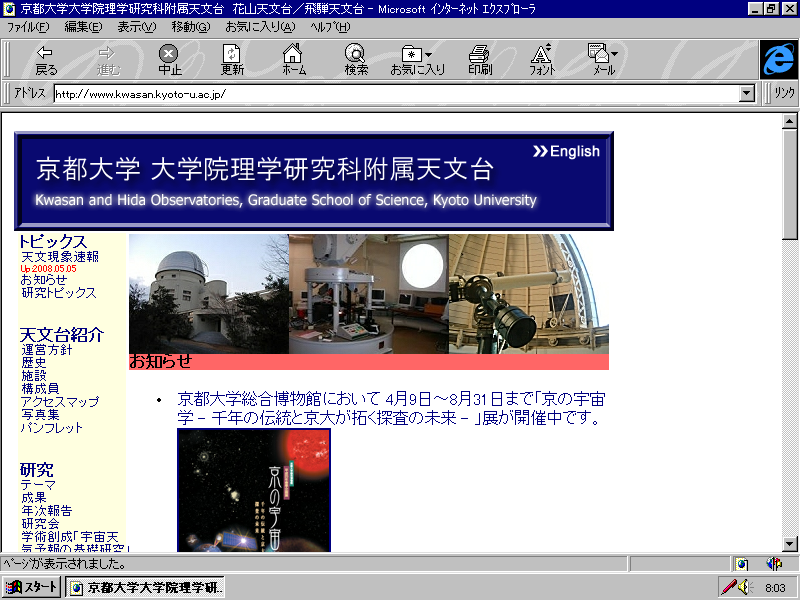Viewport: 800px width, 600px height.
Task: Open the 編集(E) menu
Action: click(x=83, y=27)
